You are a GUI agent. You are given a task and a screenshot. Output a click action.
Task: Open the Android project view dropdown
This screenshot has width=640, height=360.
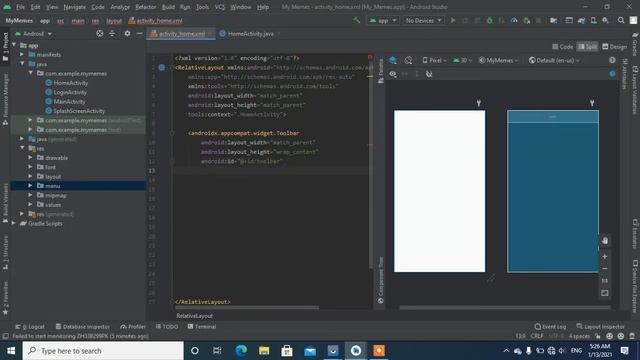coord(33,33)
